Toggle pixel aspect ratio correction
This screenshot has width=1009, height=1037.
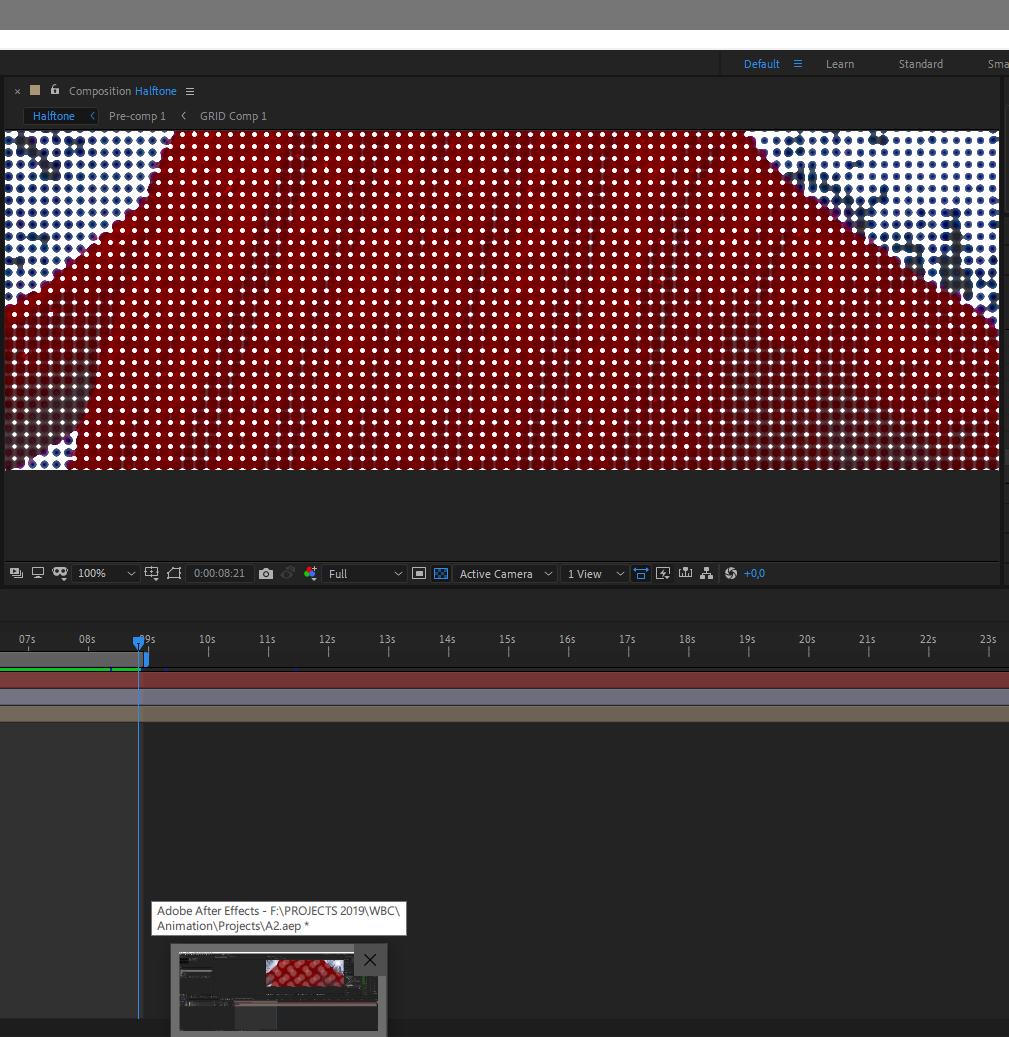[x=419, y=573]
